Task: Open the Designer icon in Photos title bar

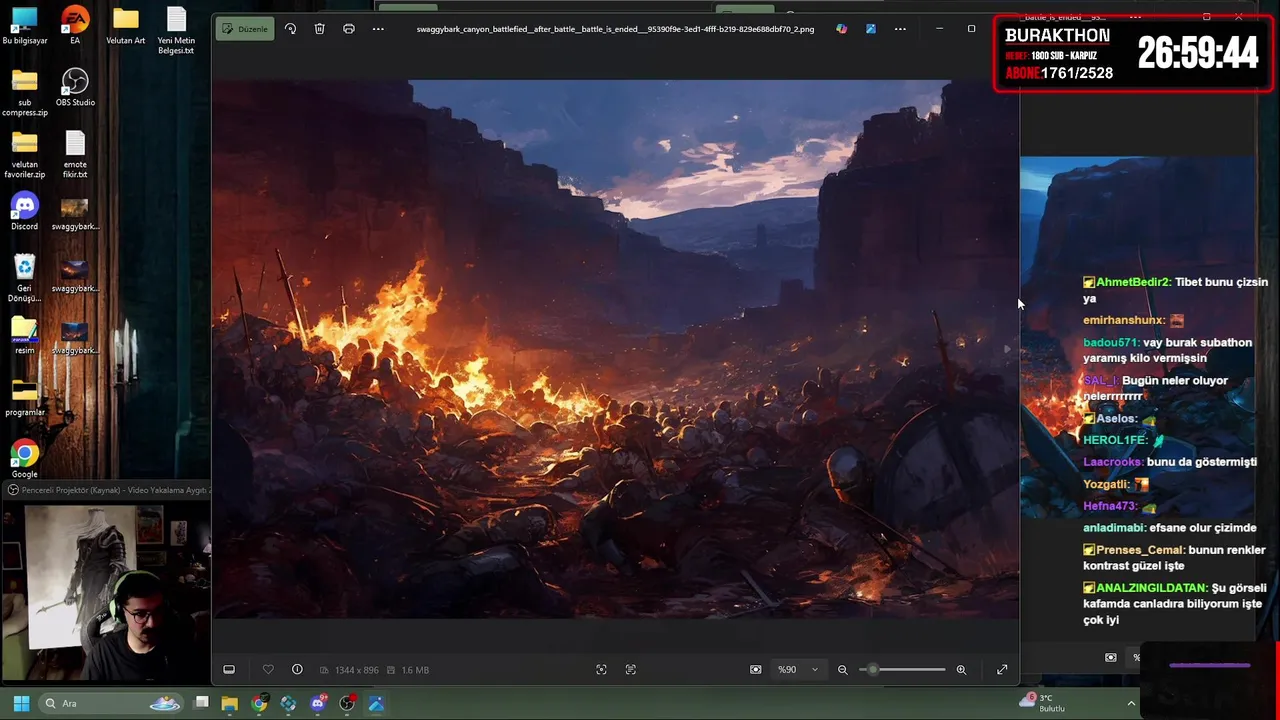Action: click(x=871, y=29)
